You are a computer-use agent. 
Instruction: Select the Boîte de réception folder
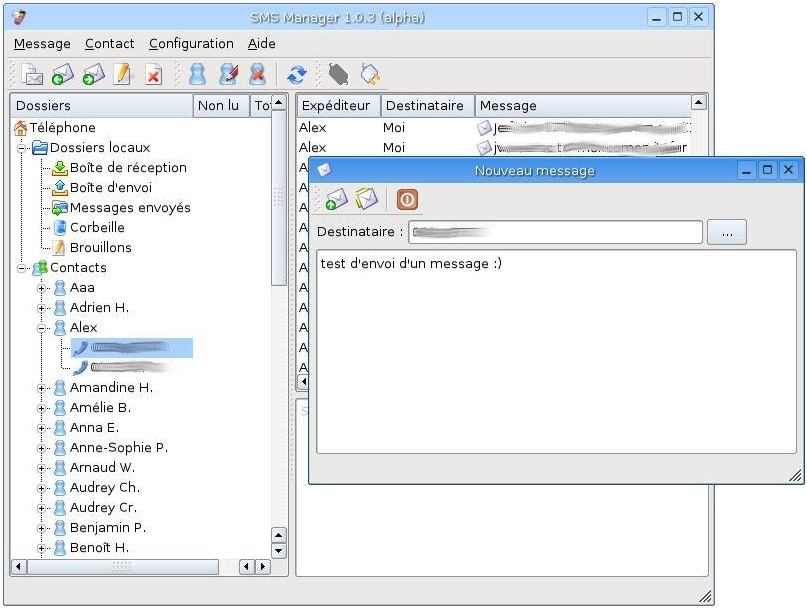click(127, 168)
